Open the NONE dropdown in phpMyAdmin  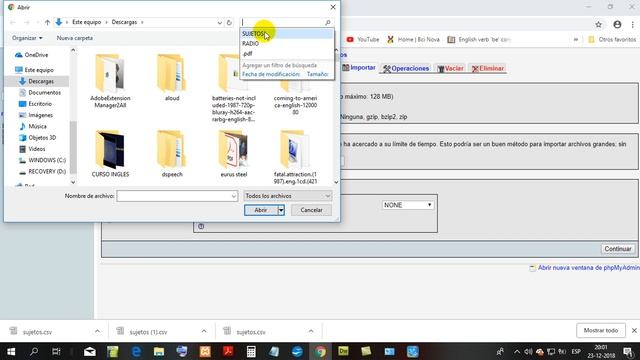coord(407,205)
